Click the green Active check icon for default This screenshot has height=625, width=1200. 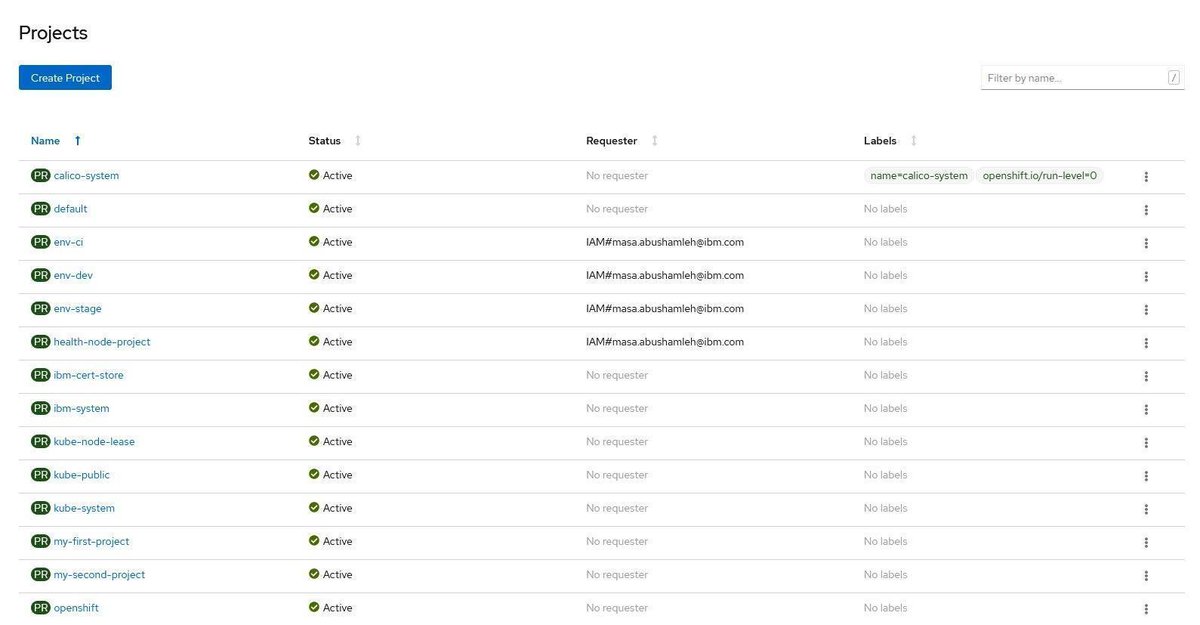(314, 208)
